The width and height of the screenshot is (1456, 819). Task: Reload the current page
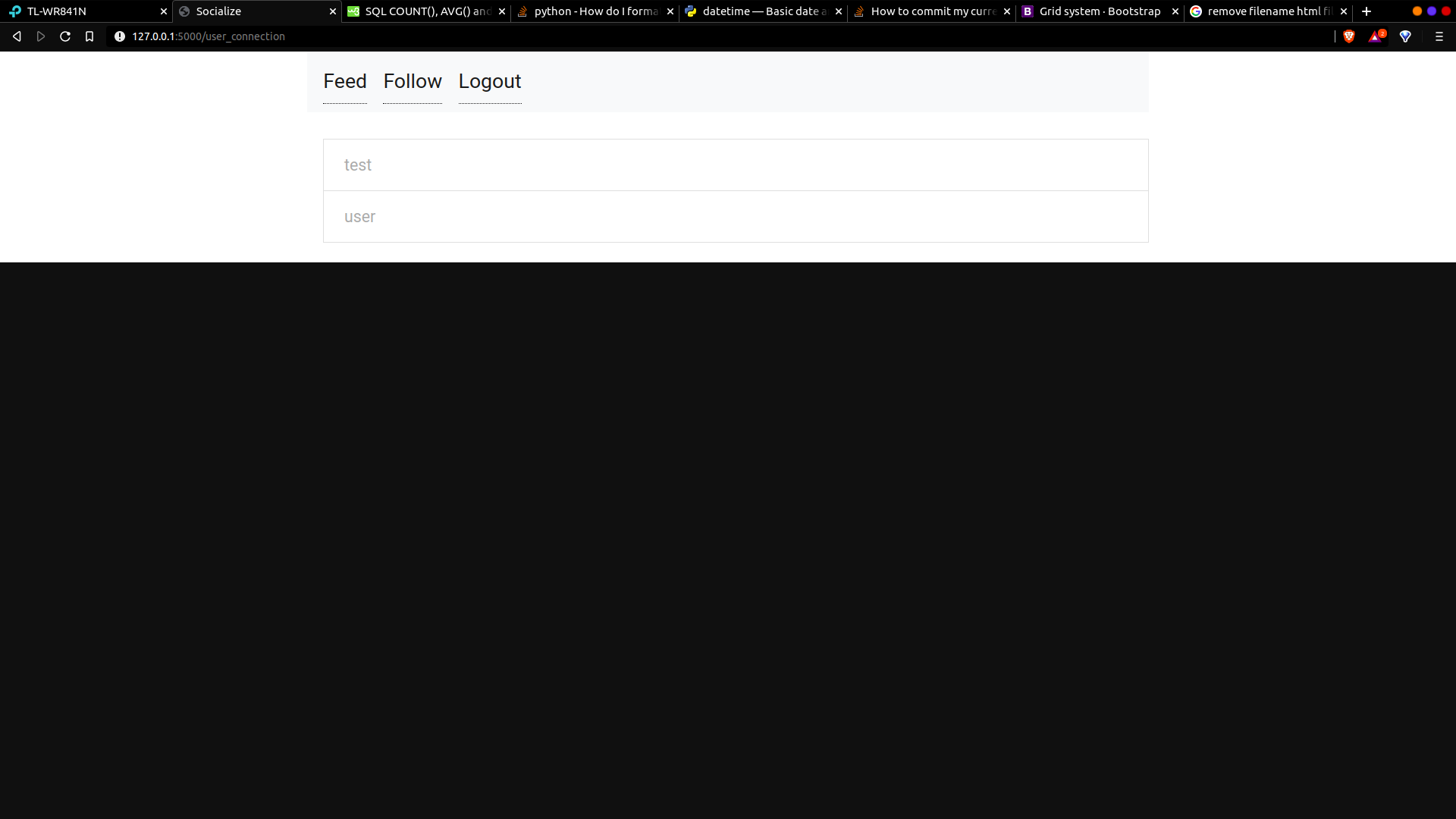click(x=65, y=36)
